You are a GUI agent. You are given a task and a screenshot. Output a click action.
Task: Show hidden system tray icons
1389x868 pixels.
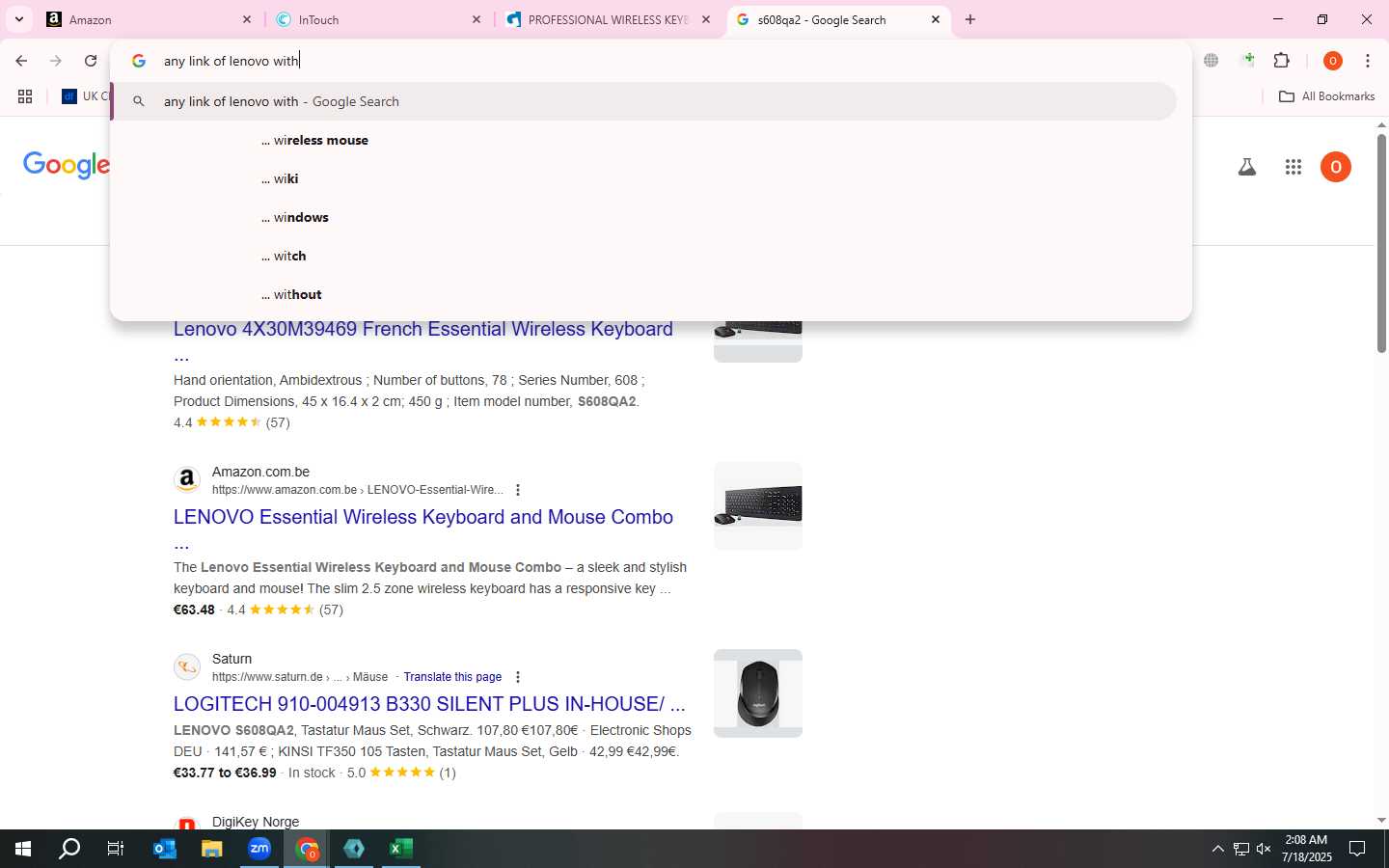(x=1217, y=849)
